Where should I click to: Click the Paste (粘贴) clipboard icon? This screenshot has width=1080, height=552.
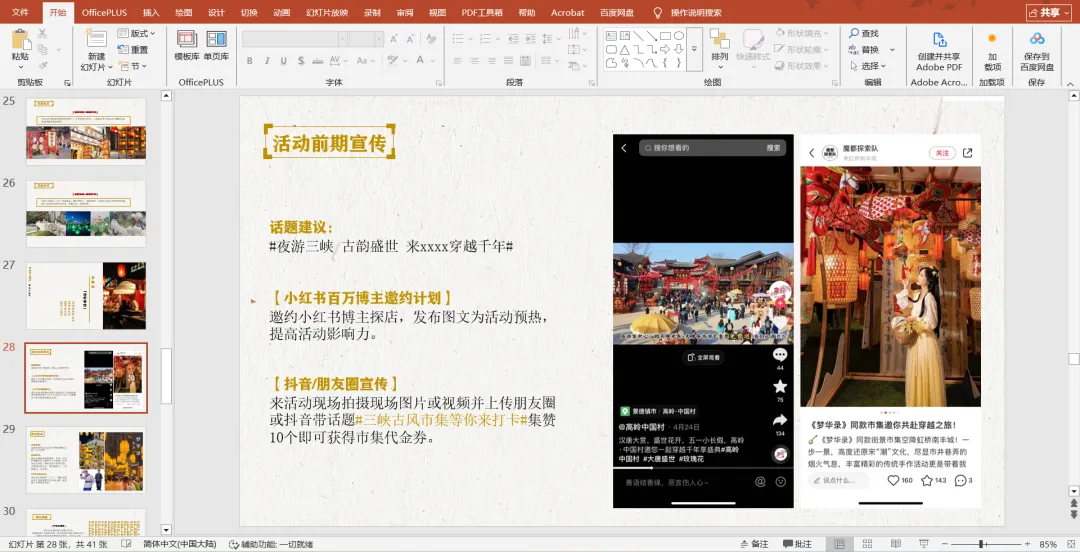point(21,39)
